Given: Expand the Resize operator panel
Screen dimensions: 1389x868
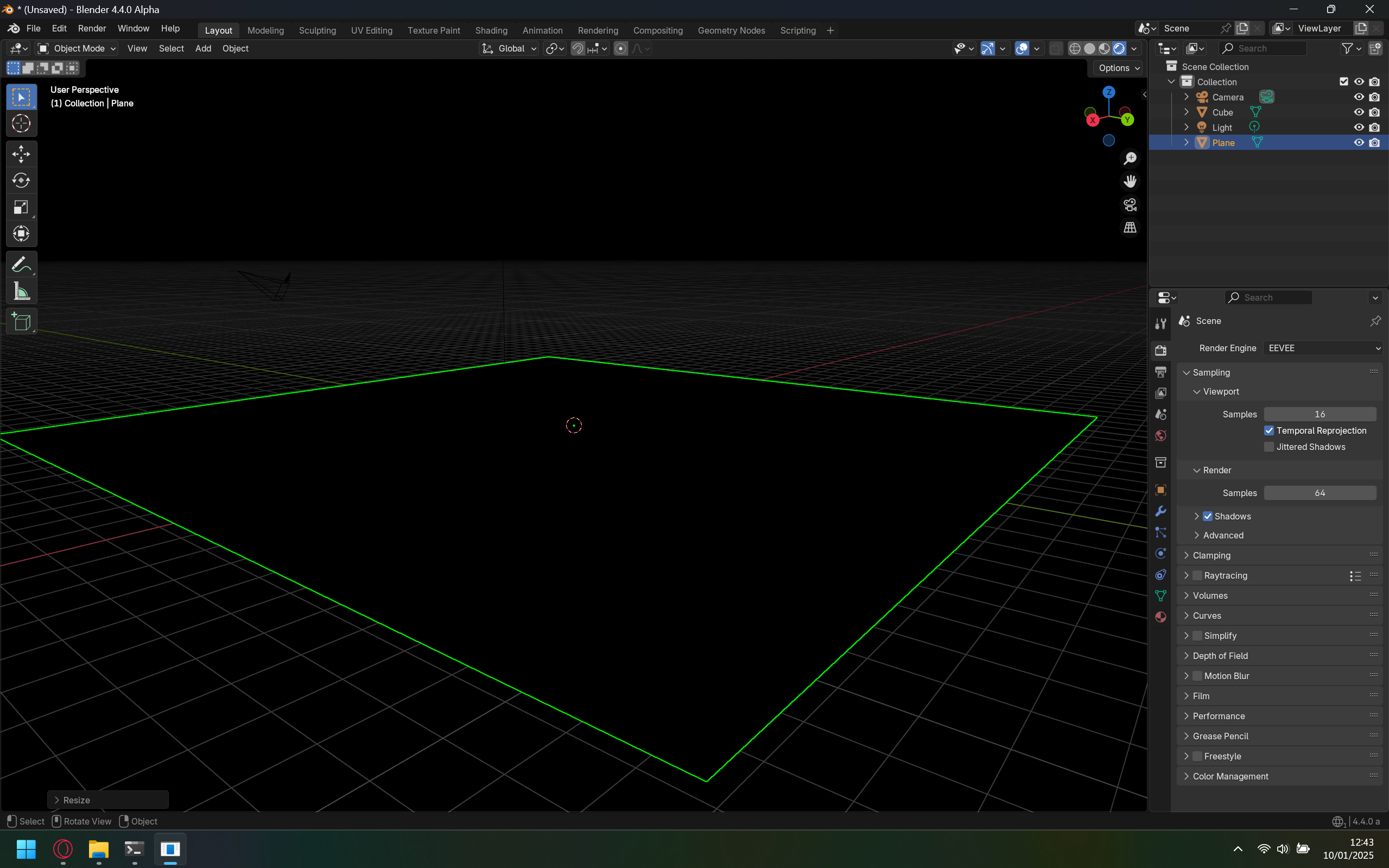Looking at the screenshot, I should (108, 800).
